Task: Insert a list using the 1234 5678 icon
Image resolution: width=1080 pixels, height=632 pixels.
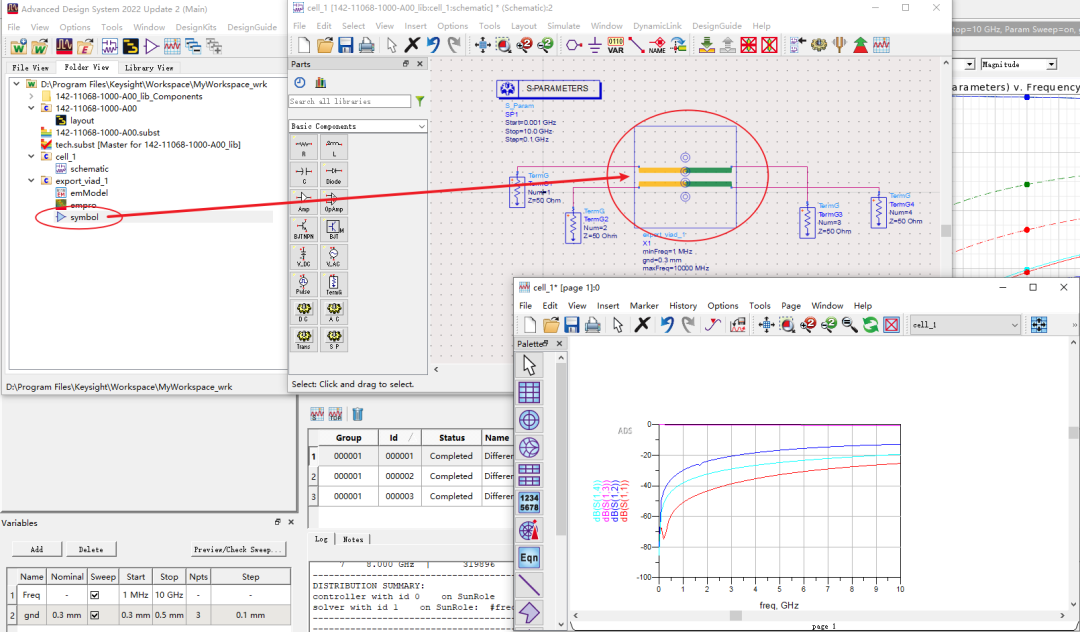Action: pos(529,503)
